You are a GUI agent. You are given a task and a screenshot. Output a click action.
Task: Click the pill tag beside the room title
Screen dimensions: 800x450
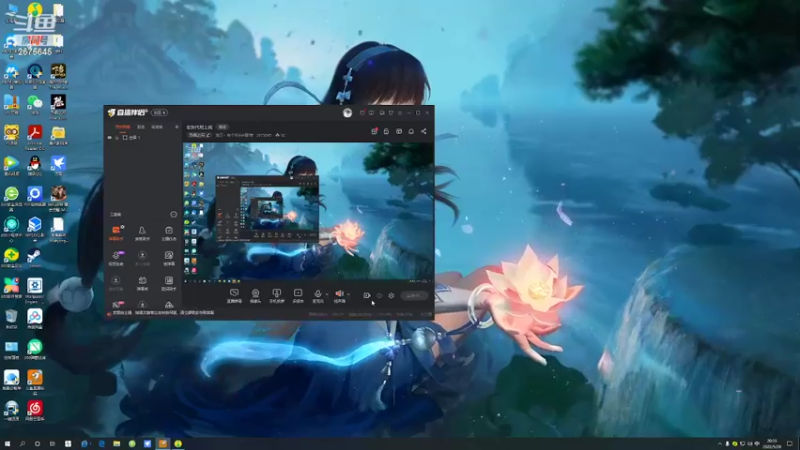222,127
